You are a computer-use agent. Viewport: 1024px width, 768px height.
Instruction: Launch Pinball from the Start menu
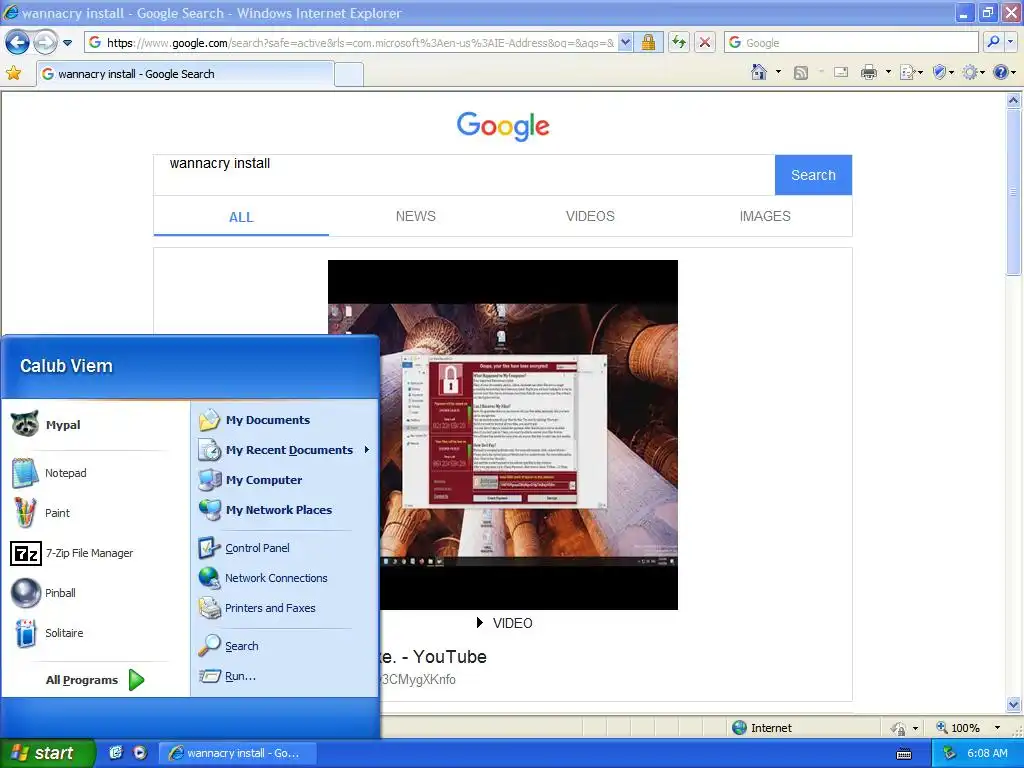(95, 593)
